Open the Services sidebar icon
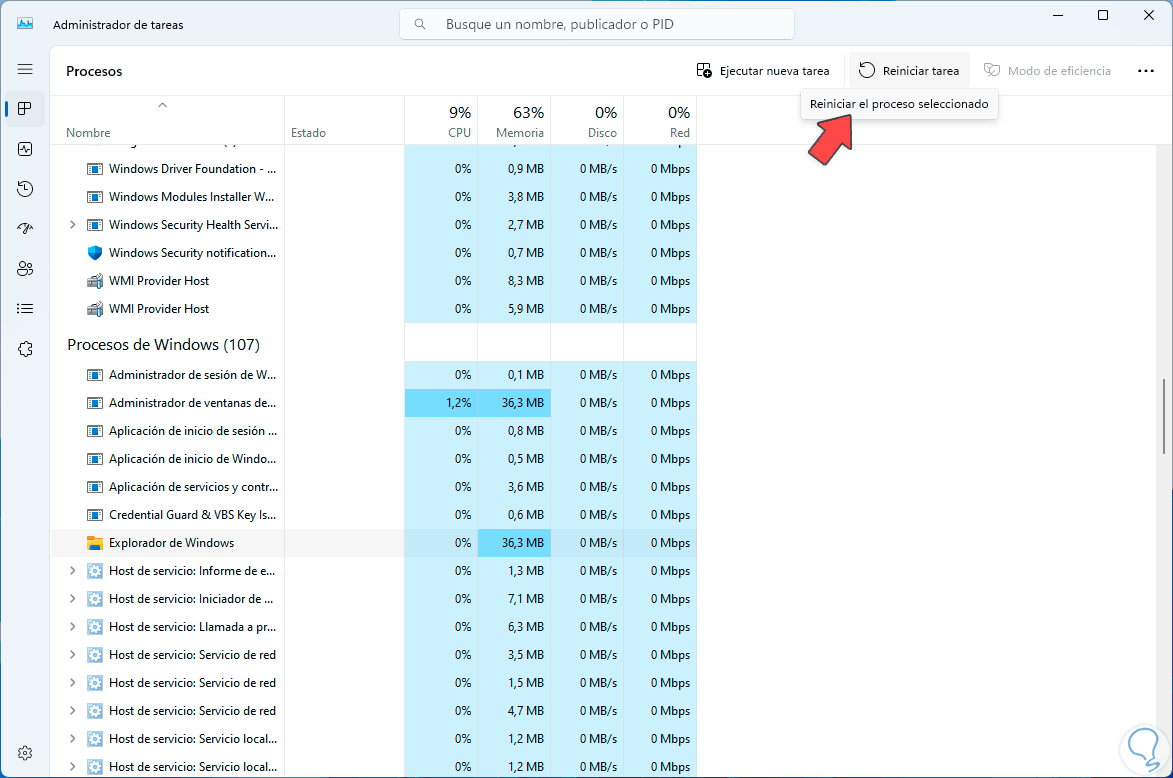This screenshot has width=1173, height=778. click(x=25, y=349)
